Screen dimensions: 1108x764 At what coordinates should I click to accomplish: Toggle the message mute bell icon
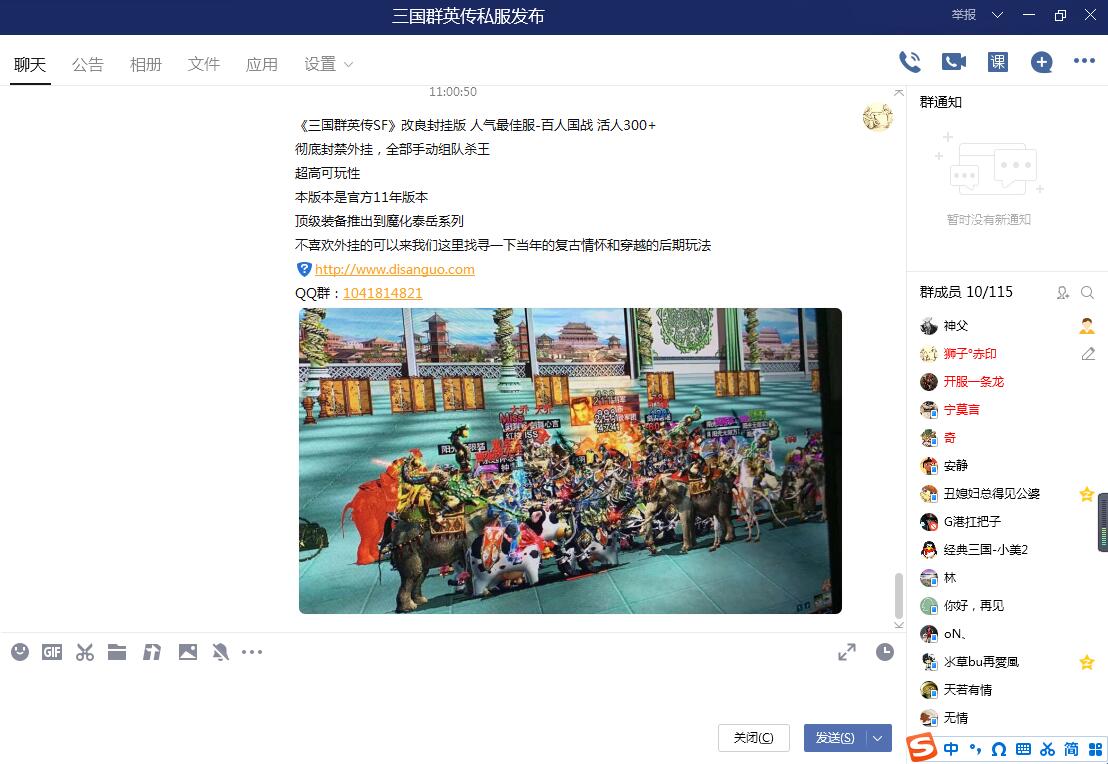pos(220,652)
